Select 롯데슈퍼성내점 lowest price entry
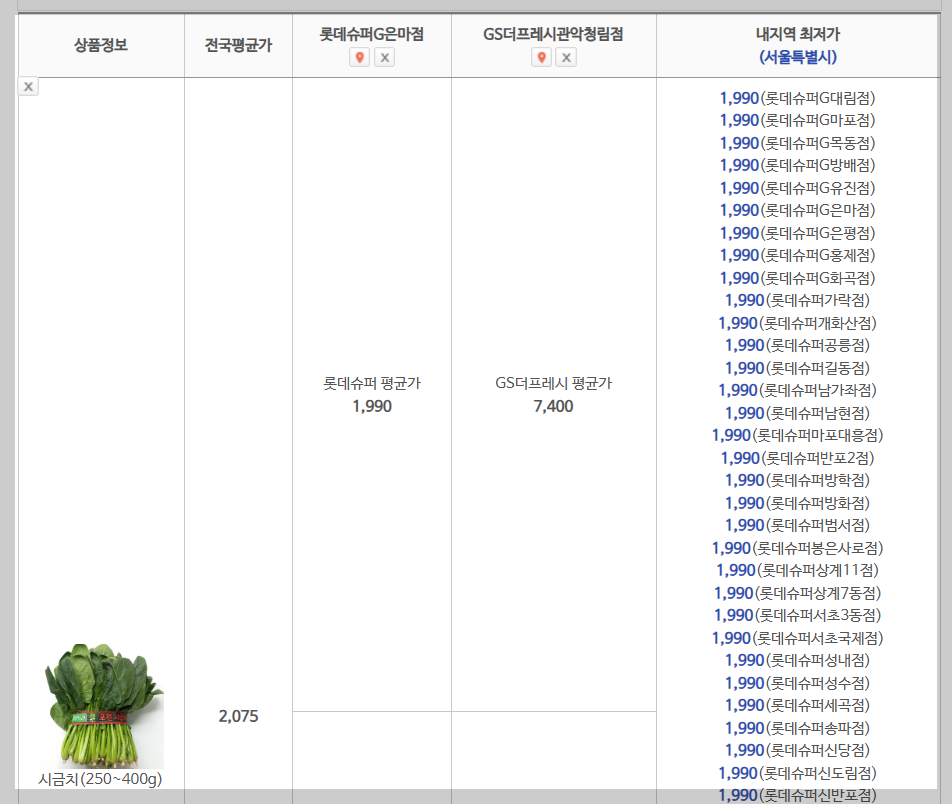The image size is (952, 804). (798, 660)
